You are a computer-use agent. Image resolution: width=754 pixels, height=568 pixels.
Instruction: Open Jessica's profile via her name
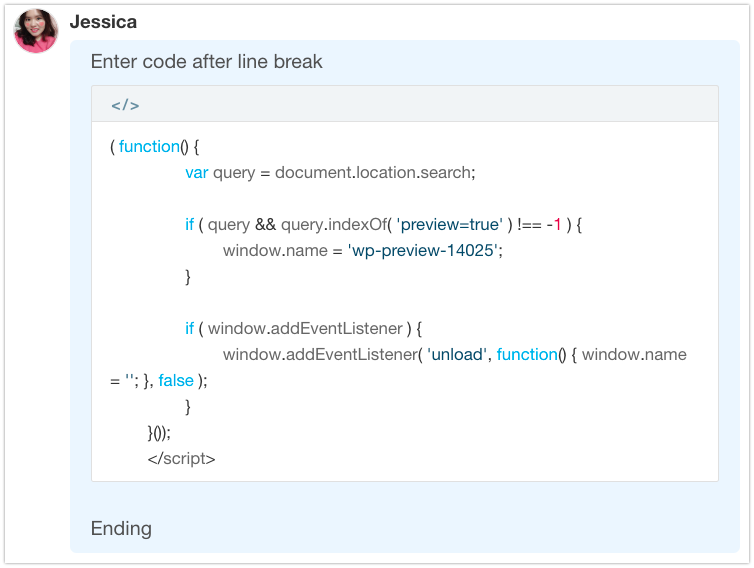(x=104, y=22)
